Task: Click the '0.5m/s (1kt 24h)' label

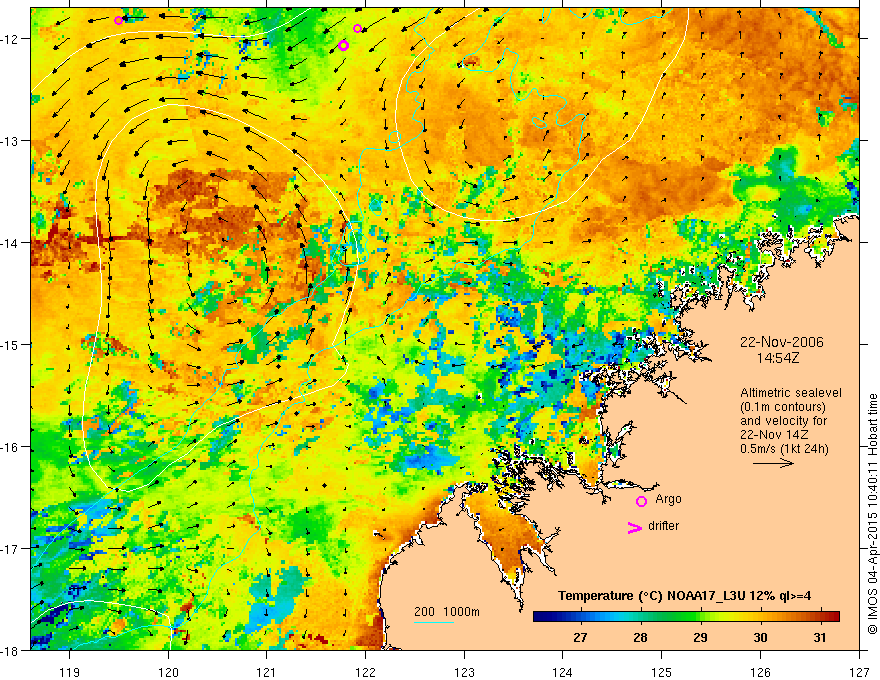Action: pyautogui.click(x=784, y=449)
